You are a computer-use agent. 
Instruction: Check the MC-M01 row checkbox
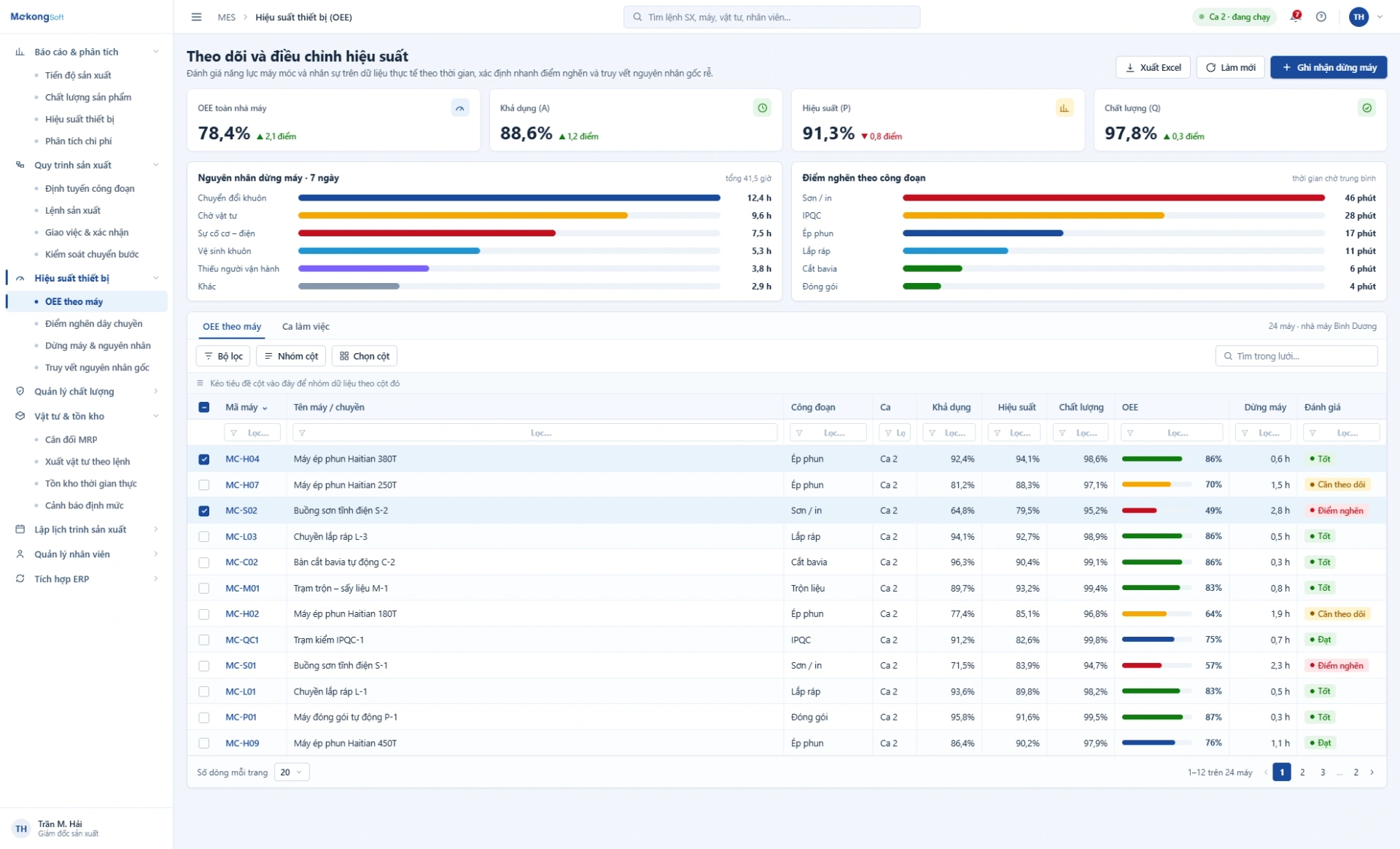pos(204,588)
